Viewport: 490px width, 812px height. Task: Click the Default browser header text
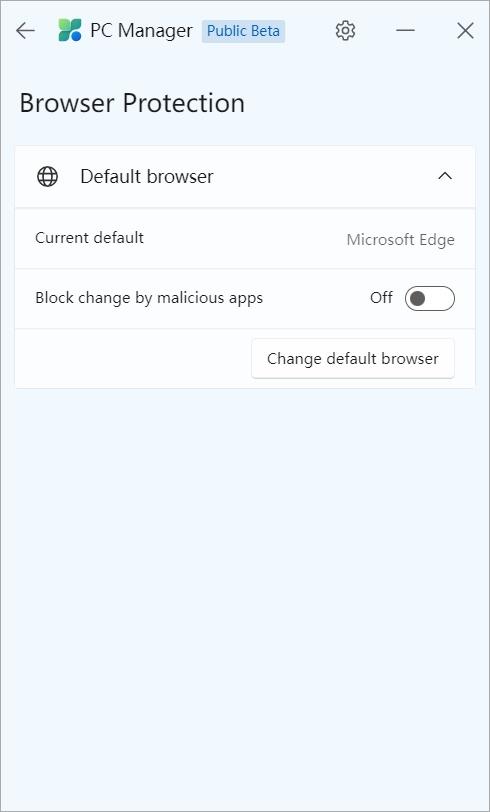(147, 177)
